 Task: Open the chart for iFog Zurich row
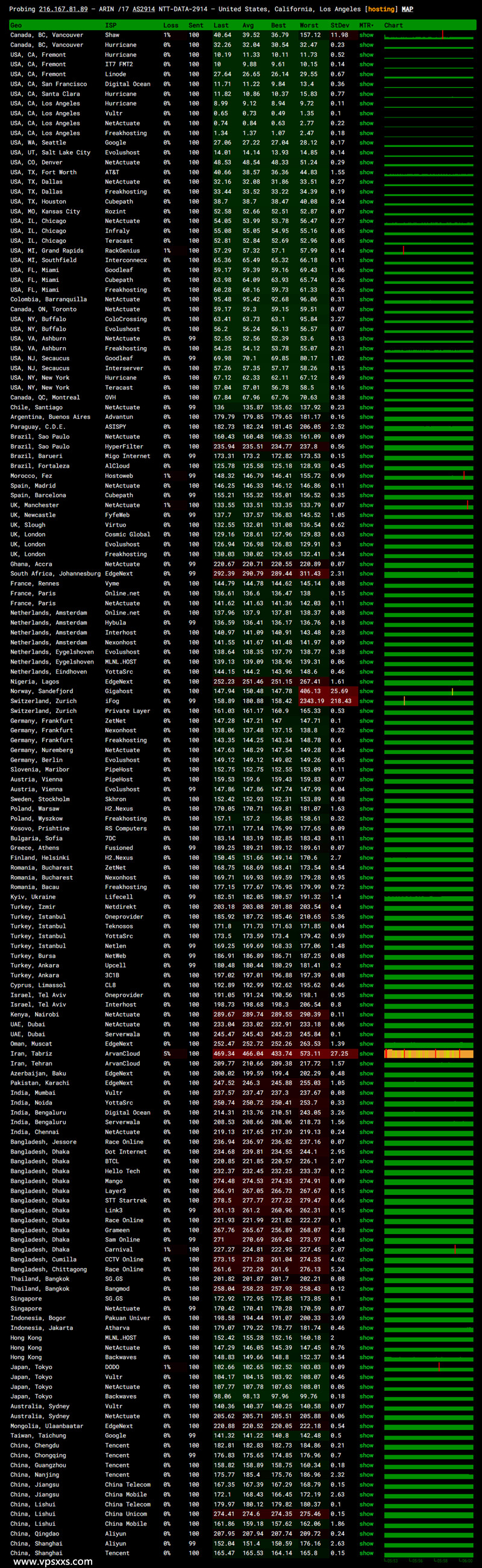click(428, 701)
